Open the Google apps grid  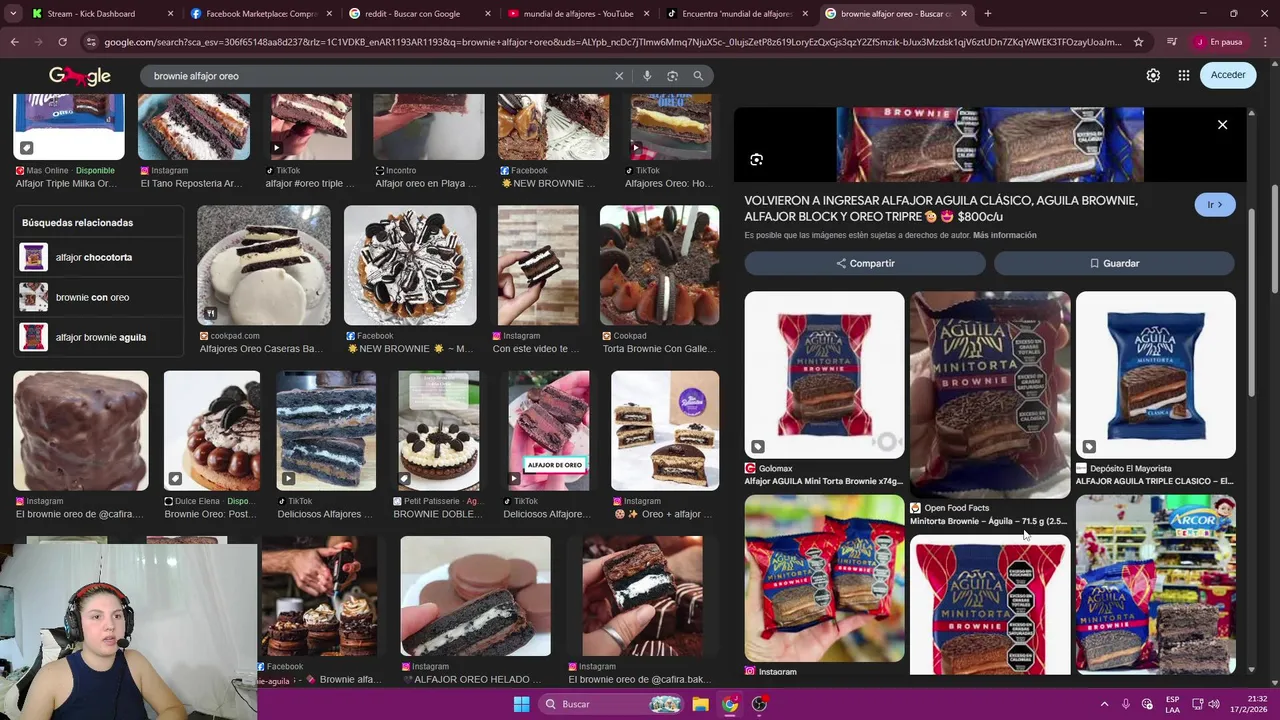pos(1183,75)
